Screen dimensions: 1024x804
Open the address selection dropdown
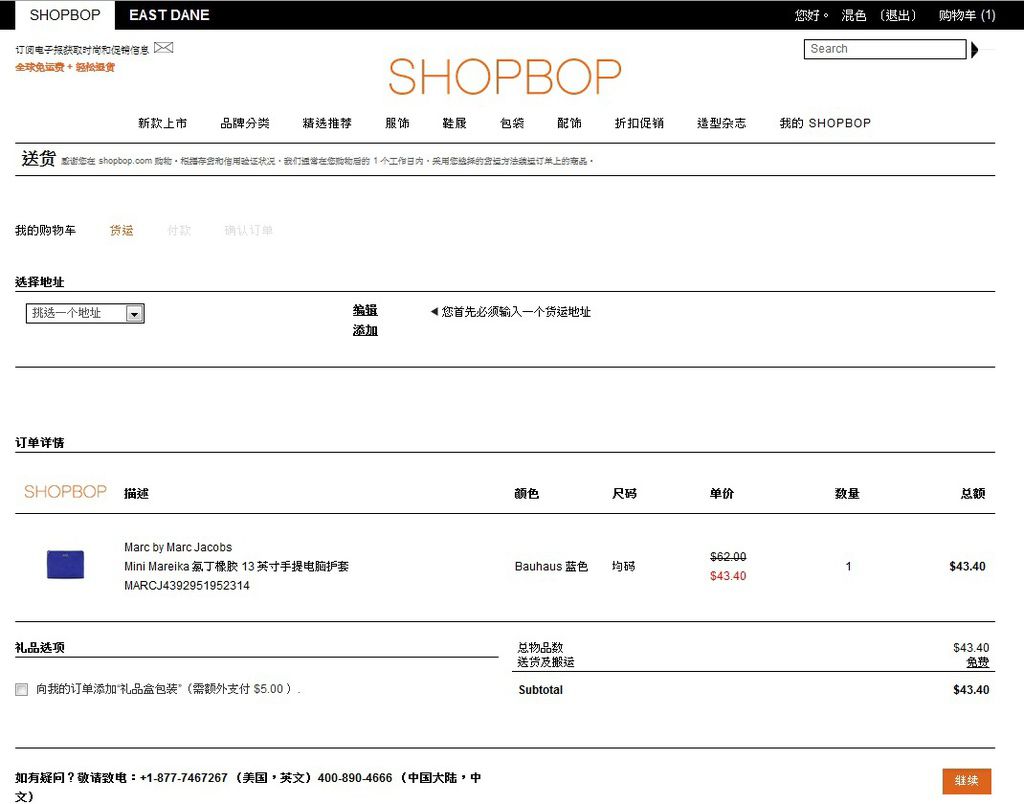pyautogui.click(x=85, y=313)
